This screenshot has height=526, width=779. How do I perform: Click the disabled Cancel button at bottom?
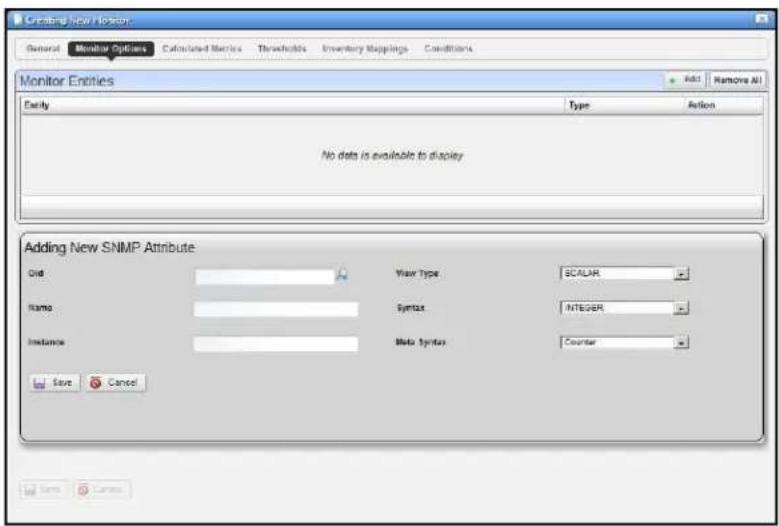102,490
